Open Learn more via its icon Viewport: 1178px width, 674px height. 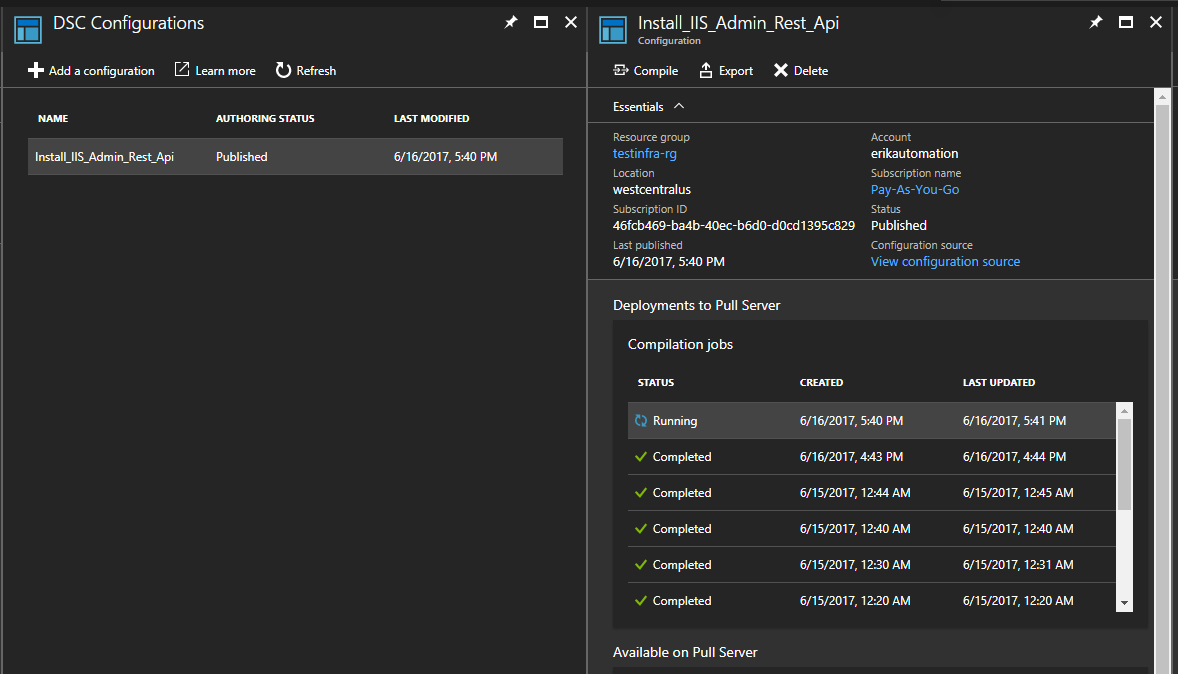184,70
